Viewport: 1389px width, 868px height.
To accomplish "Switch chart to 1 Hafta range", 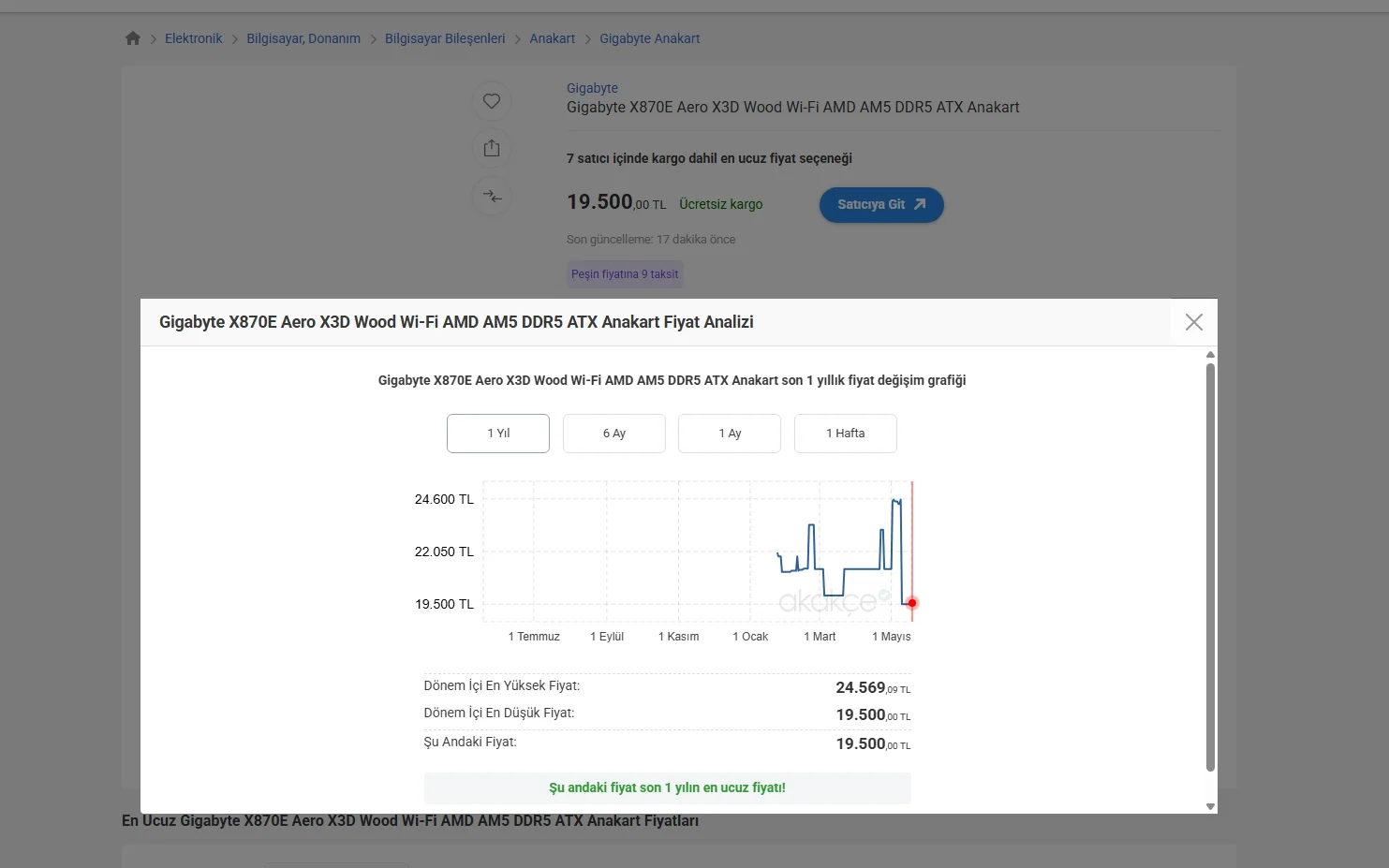I will (846, 434).
